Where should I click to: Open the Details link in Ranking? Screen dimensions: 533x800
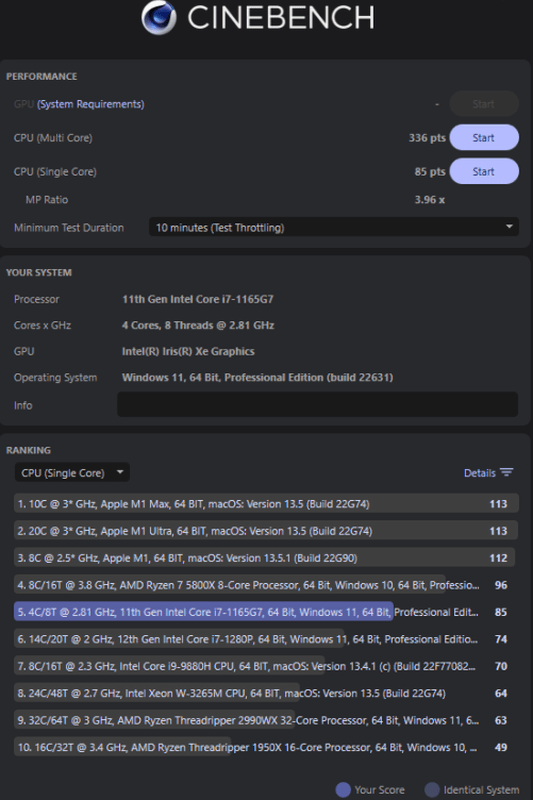[479, 473]
